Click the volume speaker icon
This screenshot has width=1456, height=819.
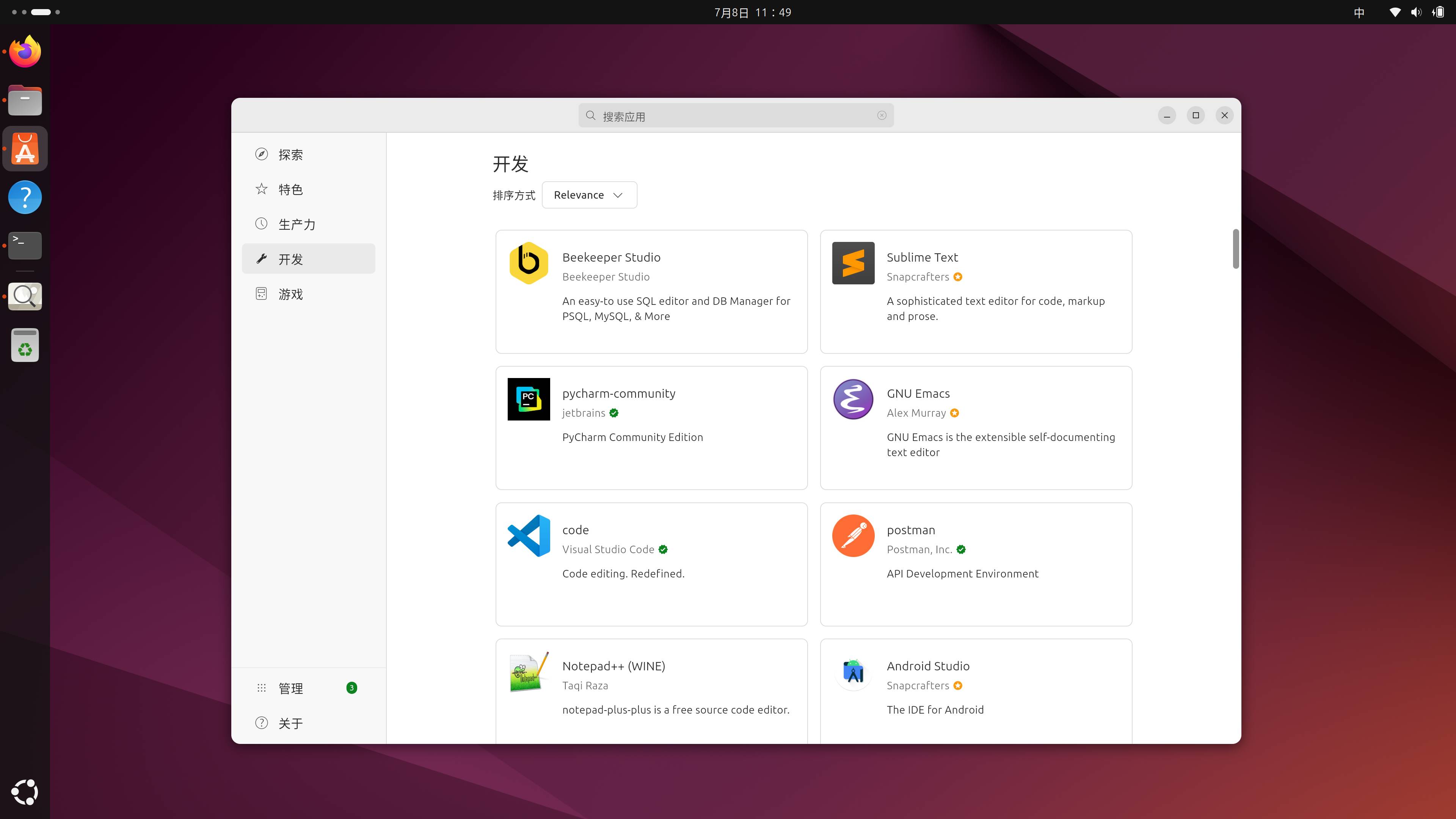(x=1416, y=12)
